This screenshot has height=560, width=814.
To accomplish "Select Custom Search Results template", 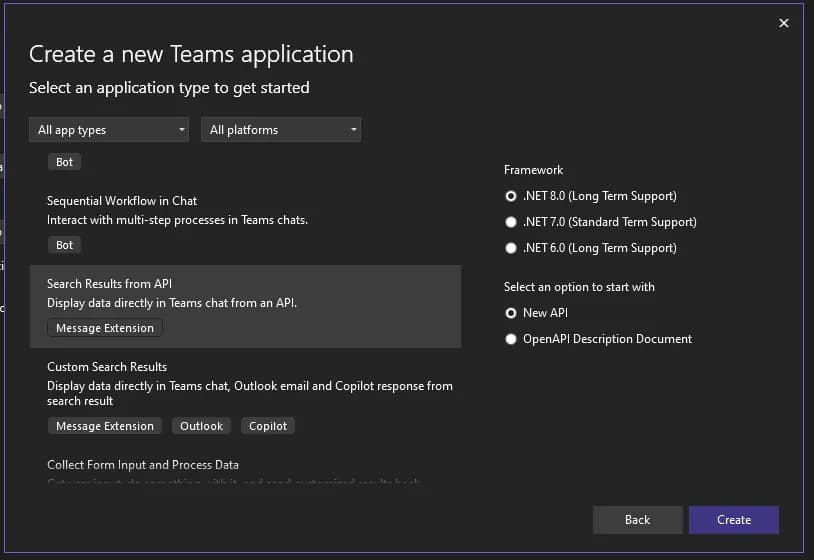I will (x=245, y=397).
